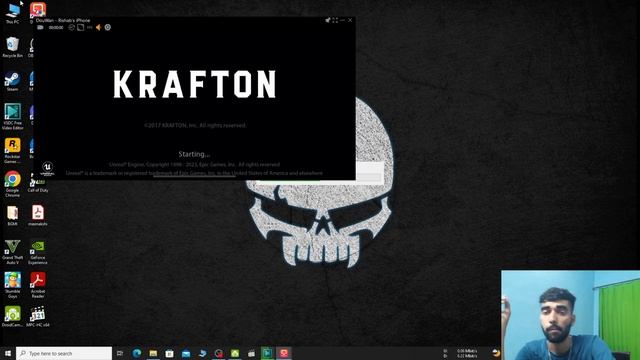Open the MPC-HC x64 desktop shortcut
The width and height of the screenshot is (640, 360).
pyautogui.click(x=38, y=317)
